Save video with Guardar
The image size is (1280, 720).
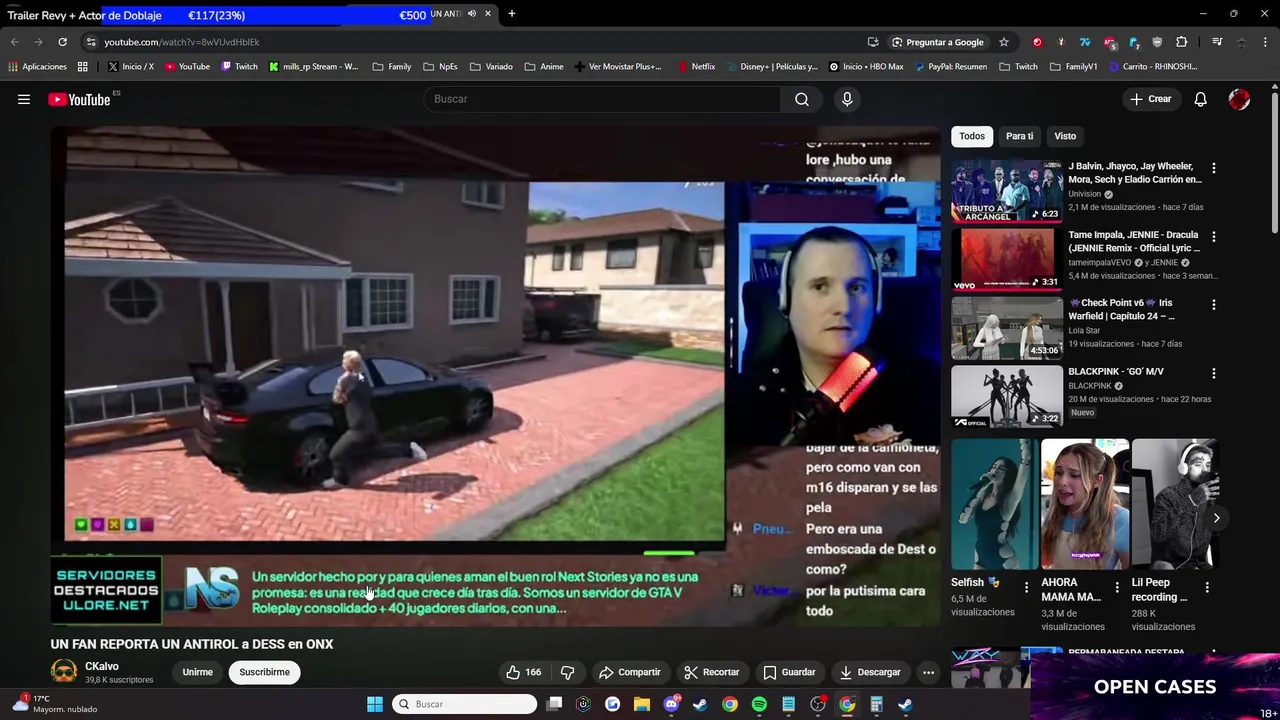[789, 672]
